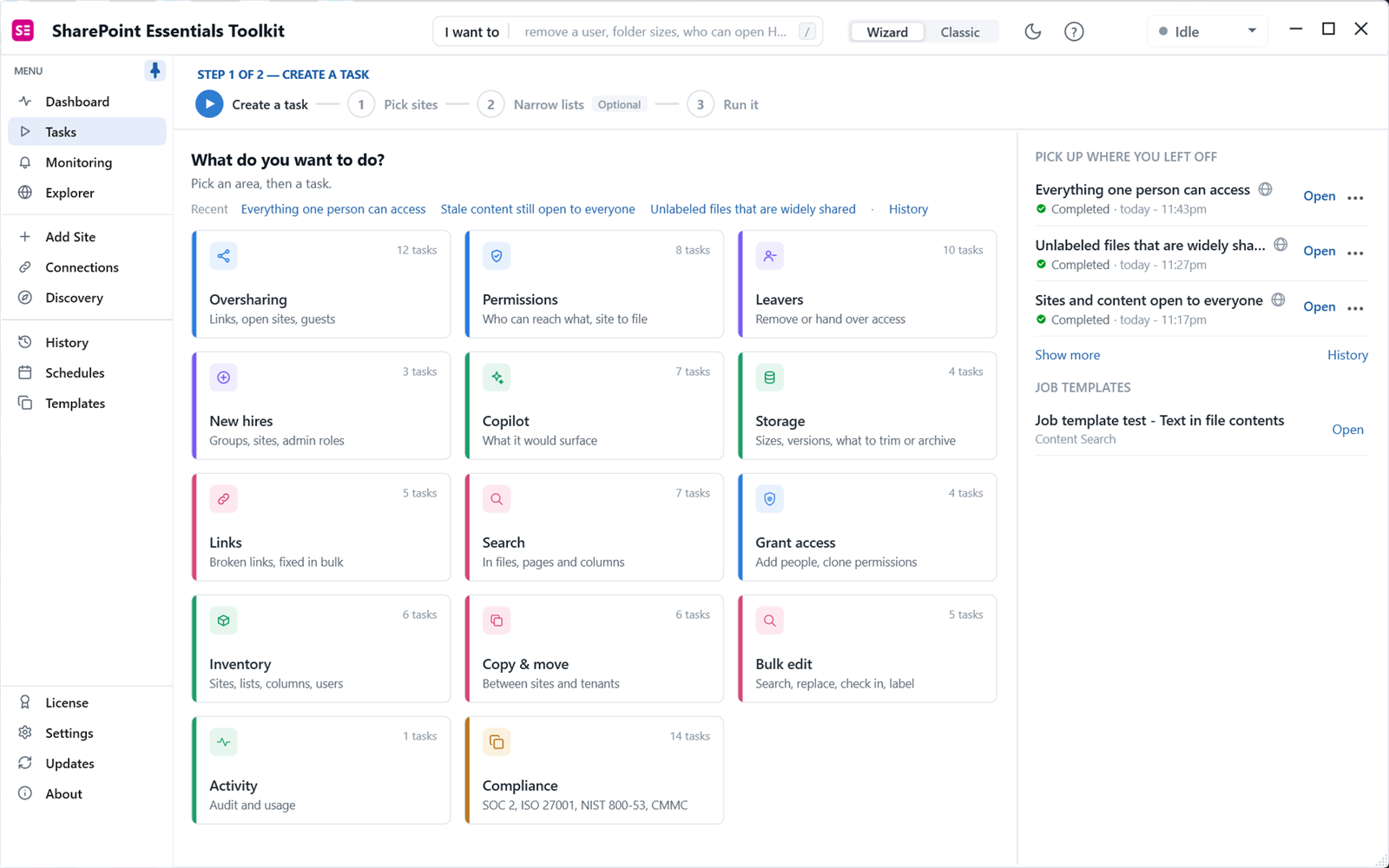This screenshot has width=1389, height=868.
Task: Click History link in right panel
Action: [x=1347, y=355]
